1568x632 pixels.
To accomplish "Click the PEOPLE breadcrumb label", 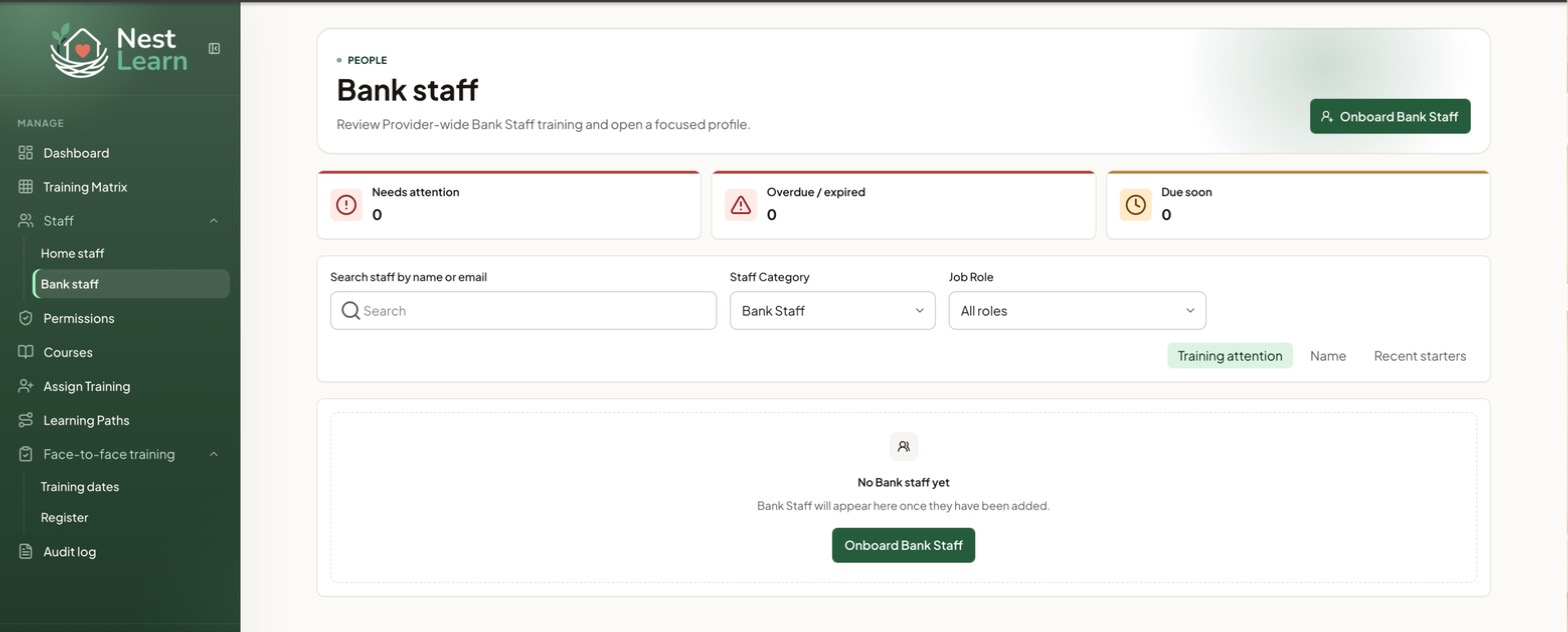I will click(367, 60).
